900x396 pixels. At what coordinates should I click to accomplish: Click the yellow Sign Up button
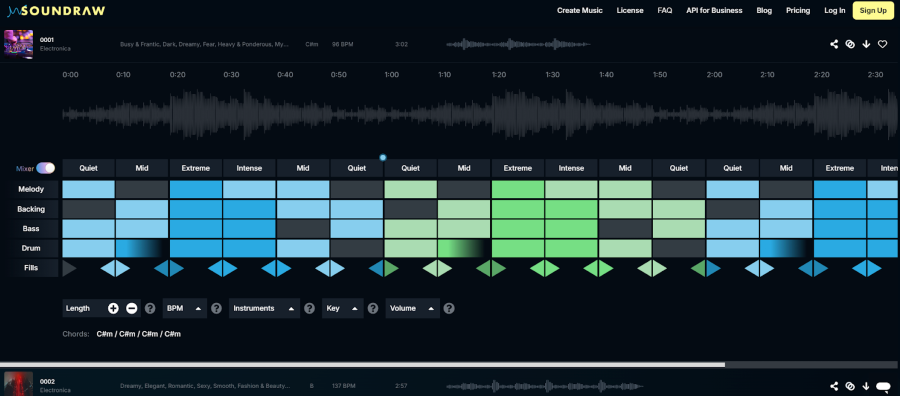[x=873, y=10]
